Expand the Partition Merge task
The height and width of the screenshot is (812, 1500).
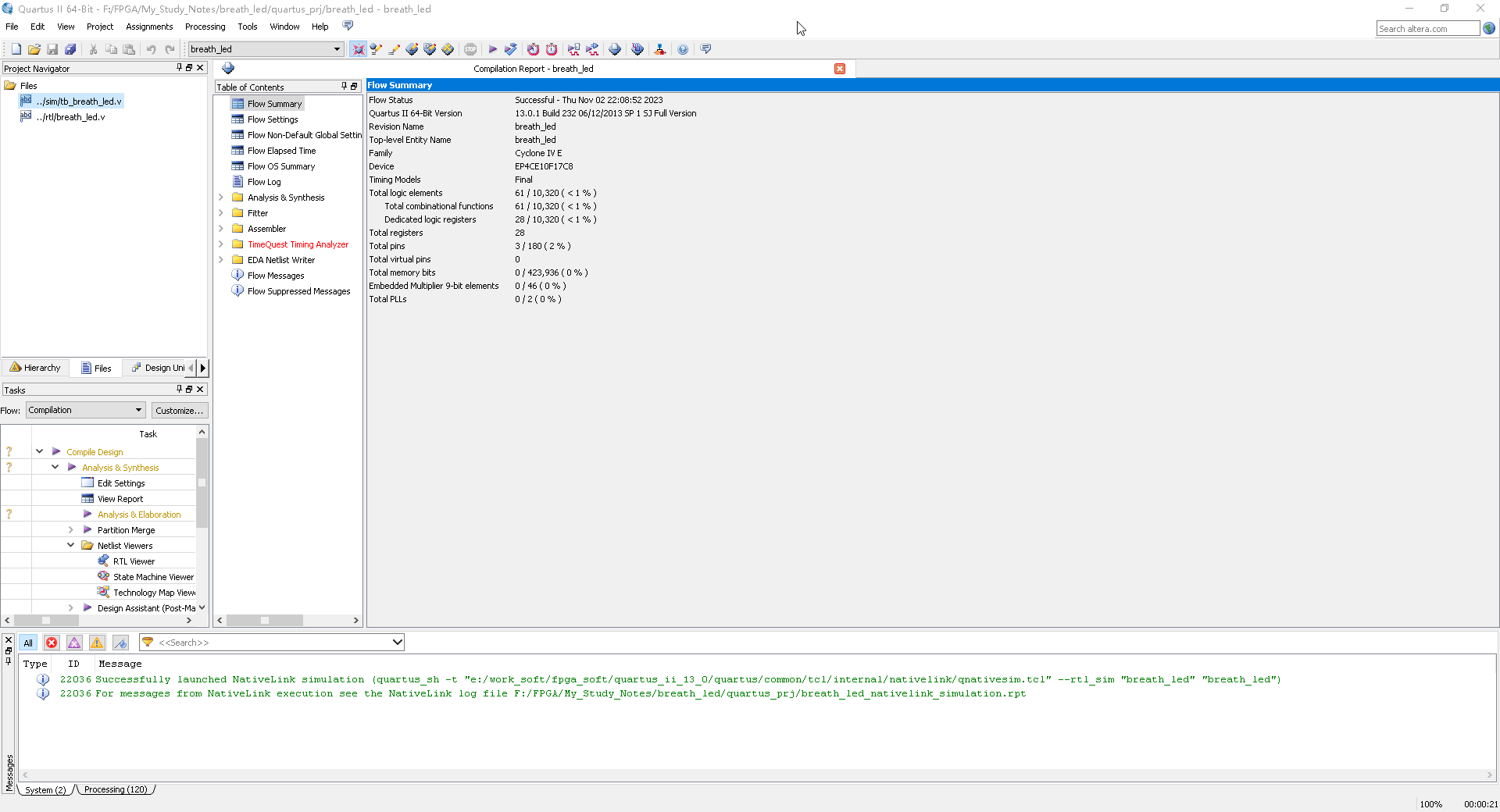pos(70,529)
